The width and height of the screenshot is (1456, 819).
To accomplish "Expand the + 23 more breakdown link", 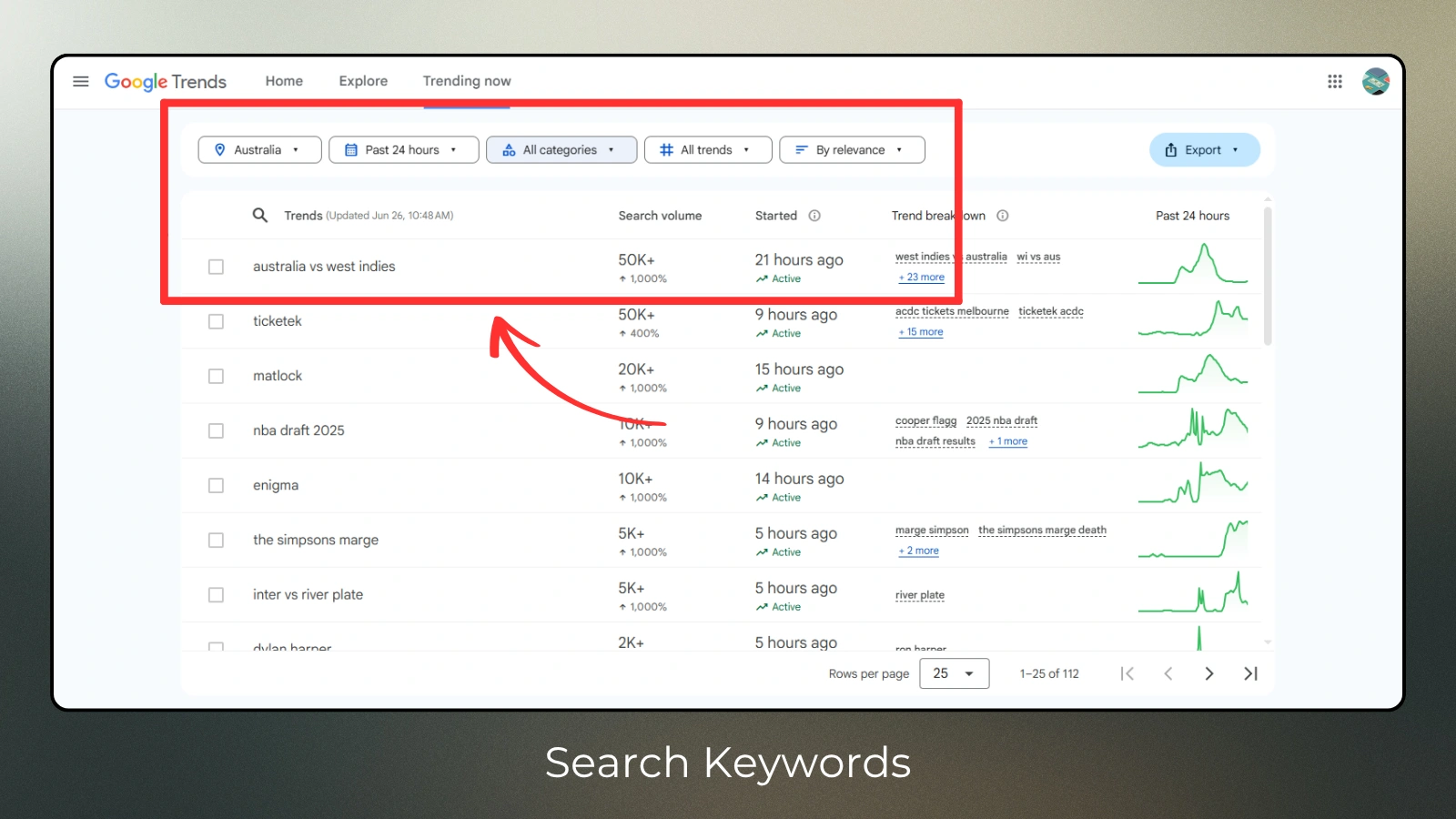I will (x=922, y=278).
